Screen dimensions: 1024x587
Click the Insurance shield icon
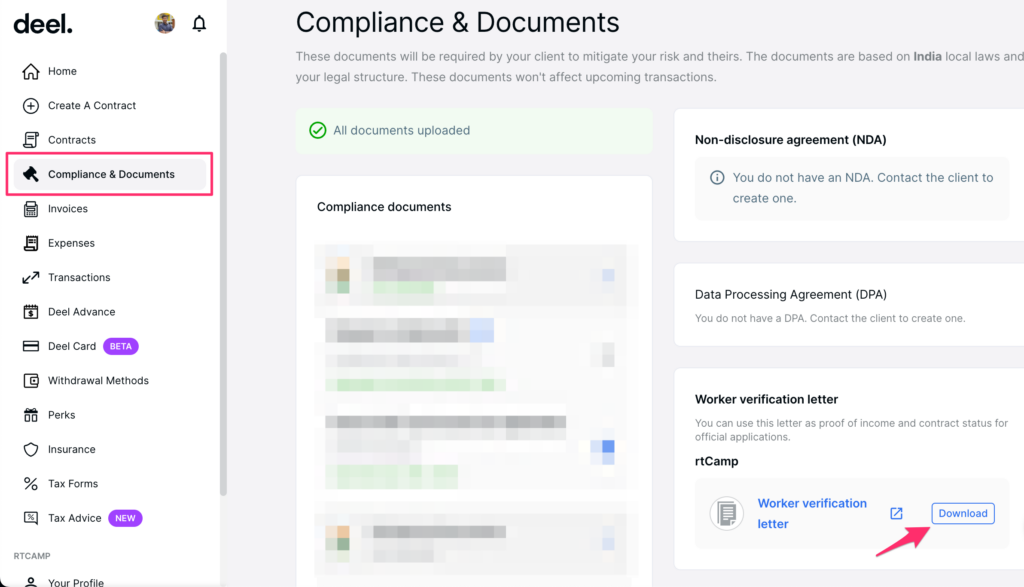point(31,449)
